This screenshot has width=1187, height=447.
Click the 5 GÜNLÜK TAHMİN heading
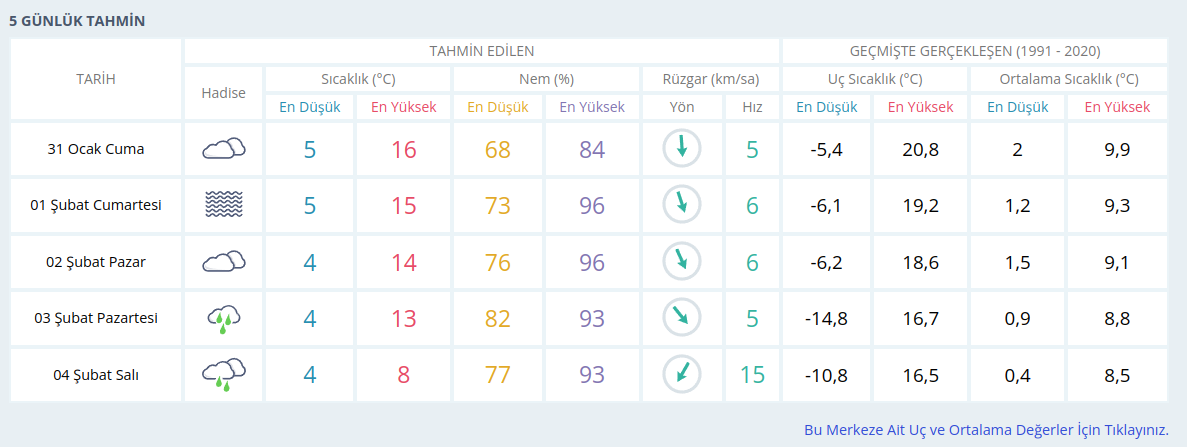[77, 20]
